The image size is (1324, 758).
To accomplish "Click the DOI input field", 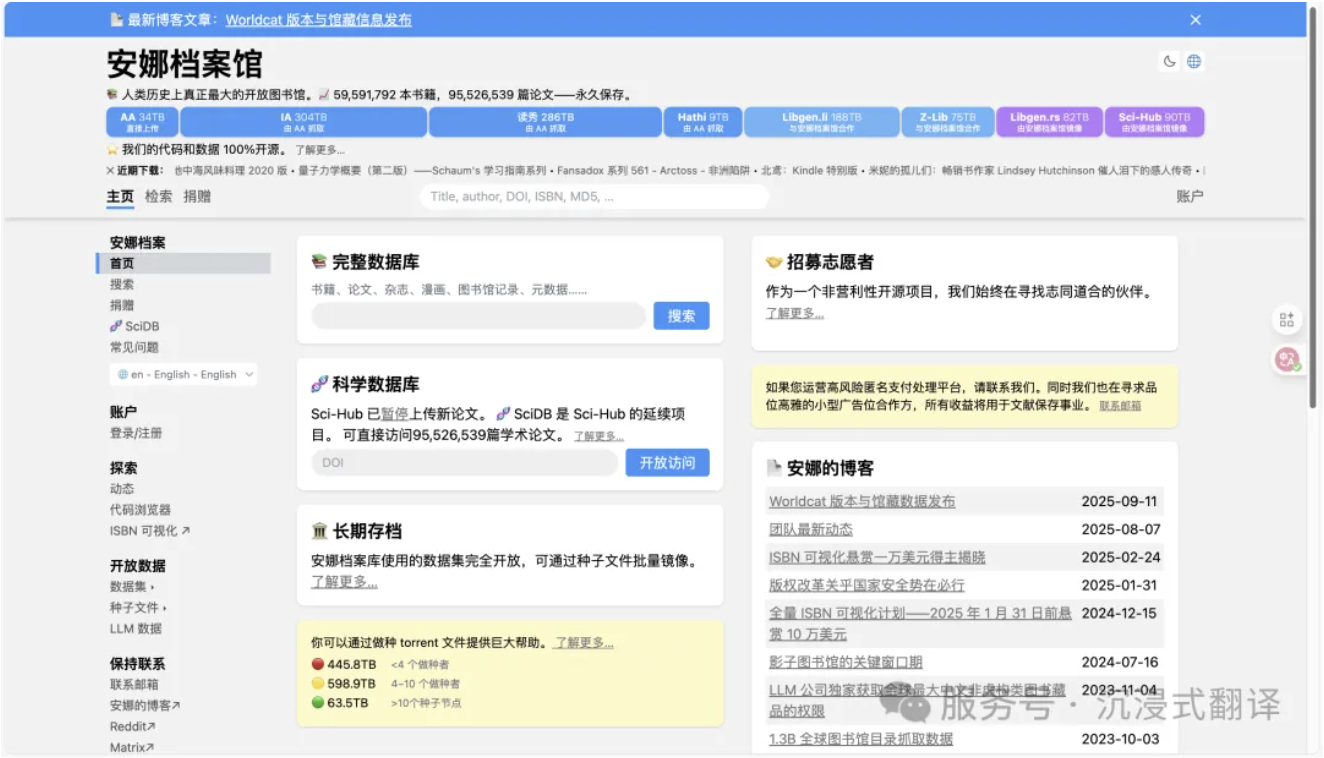I will pos(465,463).
